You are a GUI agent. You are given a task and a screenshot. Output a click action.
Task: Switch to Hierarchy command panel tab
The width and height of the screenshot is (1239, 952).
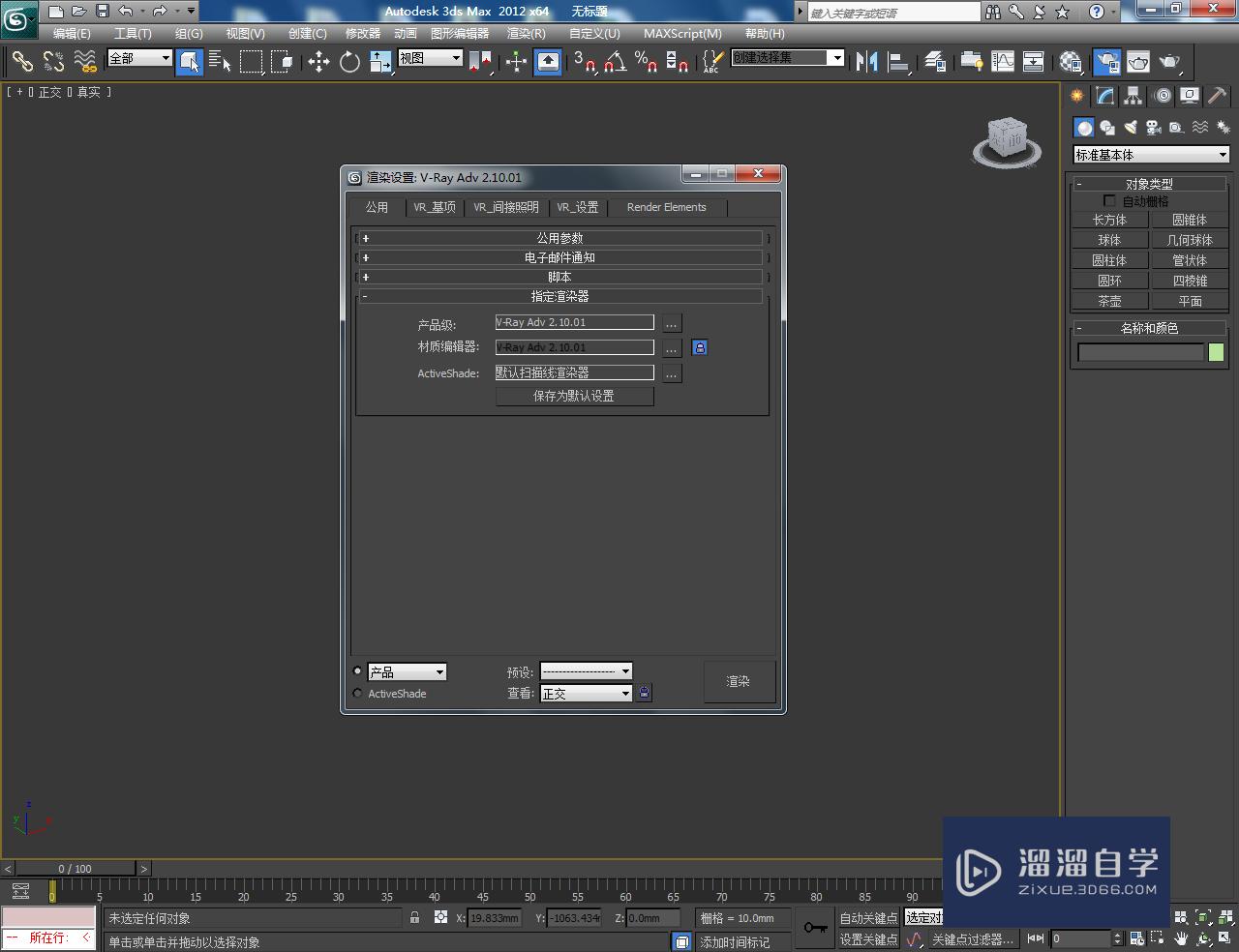pos(1133,96)
